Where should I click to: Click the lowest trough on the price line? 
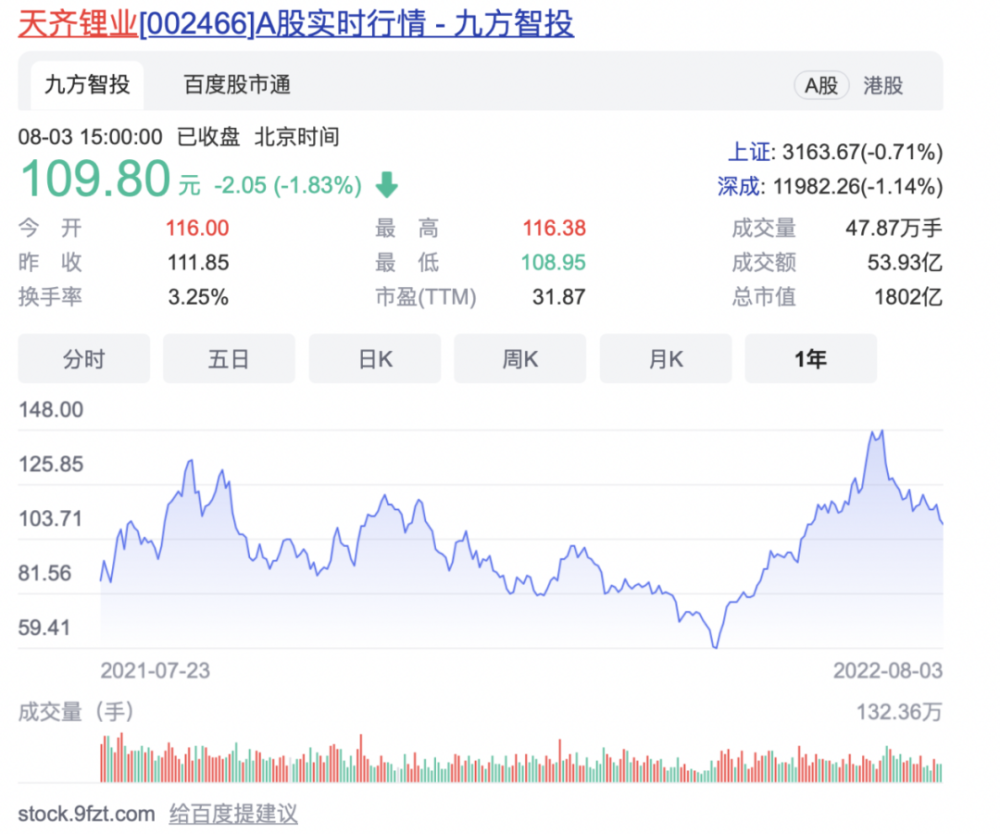(715, 647)
